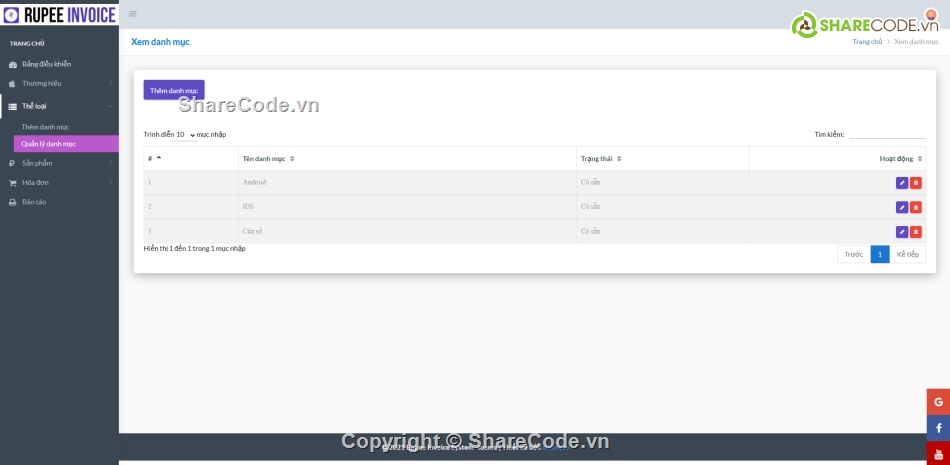Go to previous page with Trước
Screen dimensions: 950x465
[x=854, y=255]
